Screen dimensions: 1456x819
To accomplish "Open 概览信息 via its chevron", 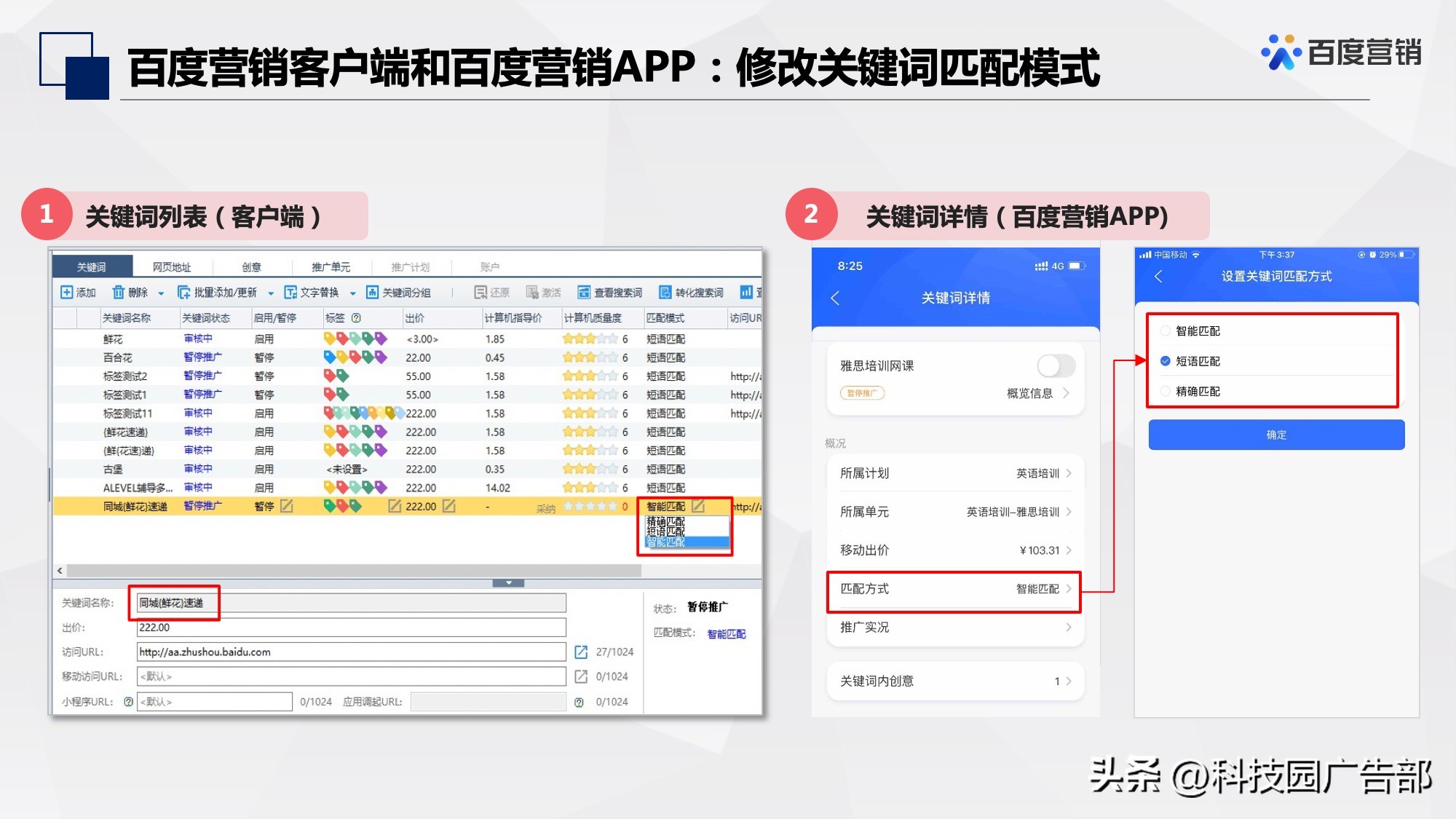I will pyautogui.click(x=1064, y=393).
